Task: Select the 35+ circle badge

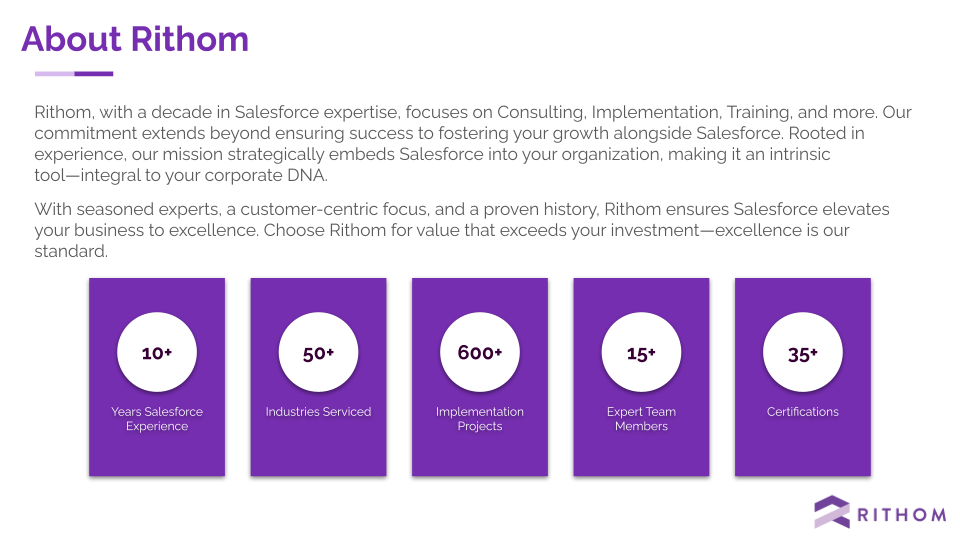Action: [803, 352]
